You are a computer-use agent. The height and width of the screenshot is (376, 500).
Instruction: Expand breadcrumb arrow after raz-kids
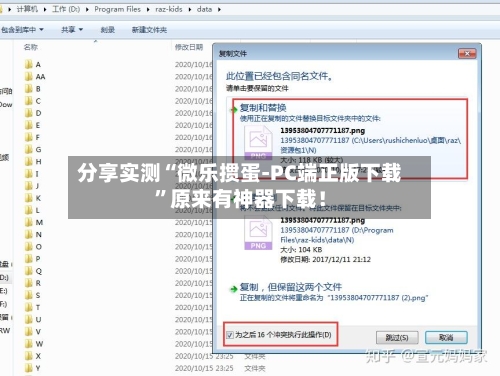pyautogui.click(x=190, y=9)
